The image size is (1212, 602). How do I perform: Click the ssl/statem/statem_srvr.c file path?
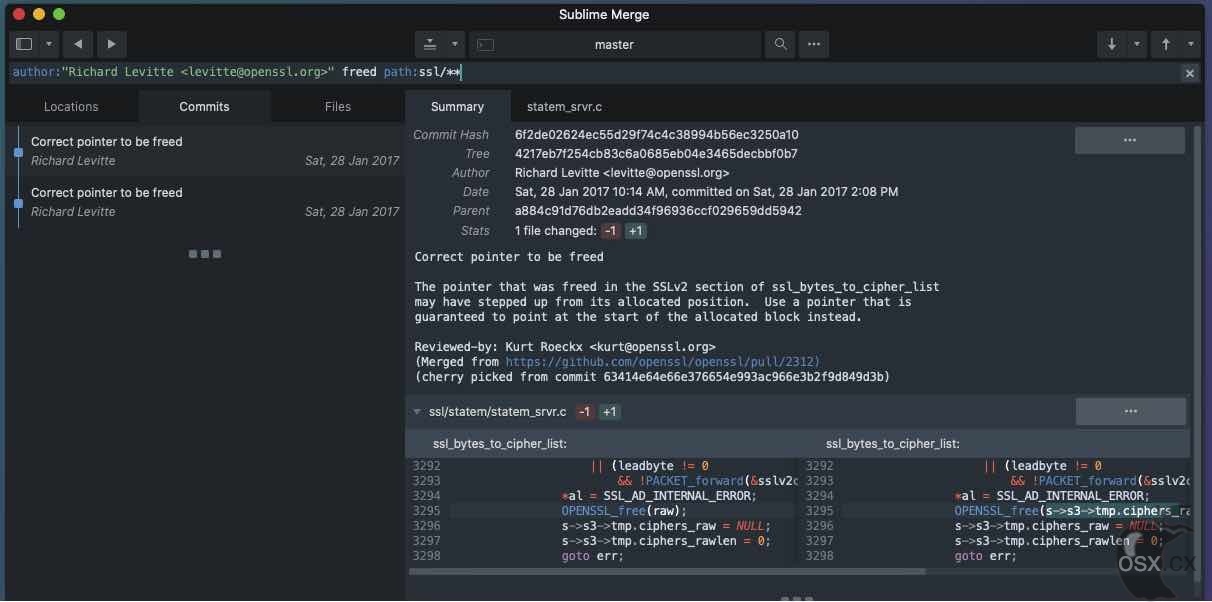497,411
